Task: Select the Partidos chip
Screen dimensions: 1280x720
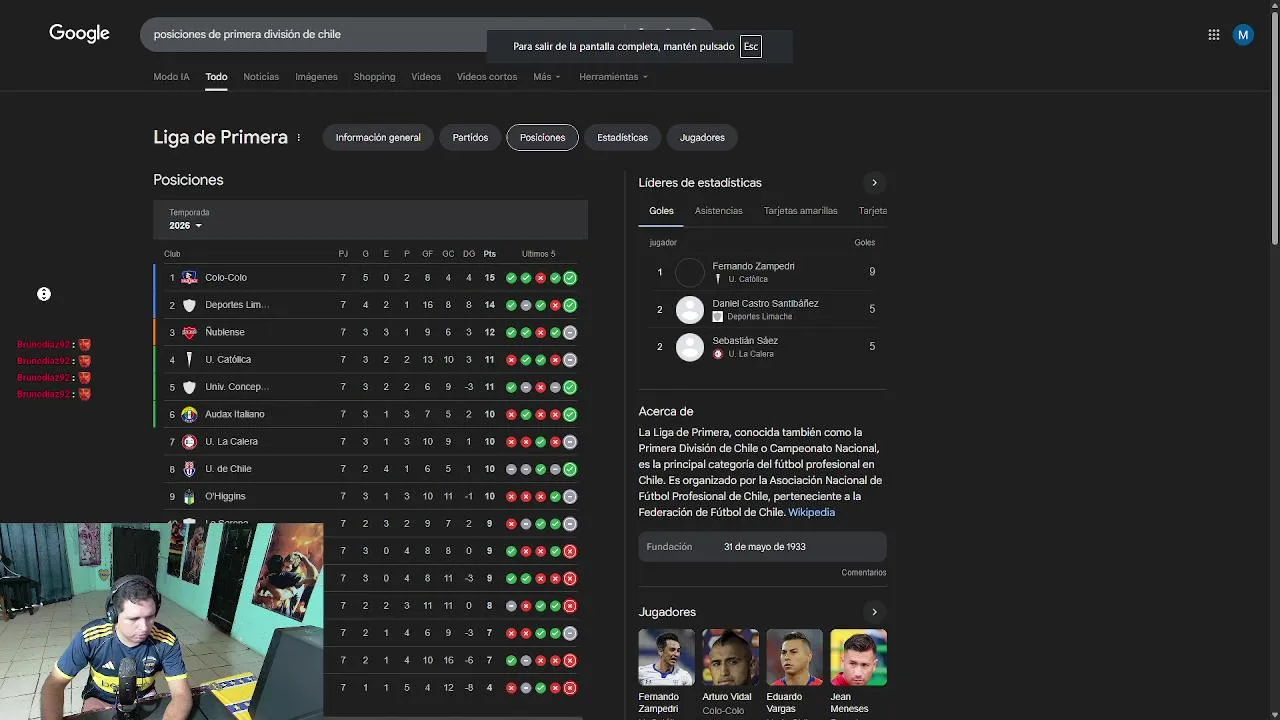Action: click(x=470, y=138)
